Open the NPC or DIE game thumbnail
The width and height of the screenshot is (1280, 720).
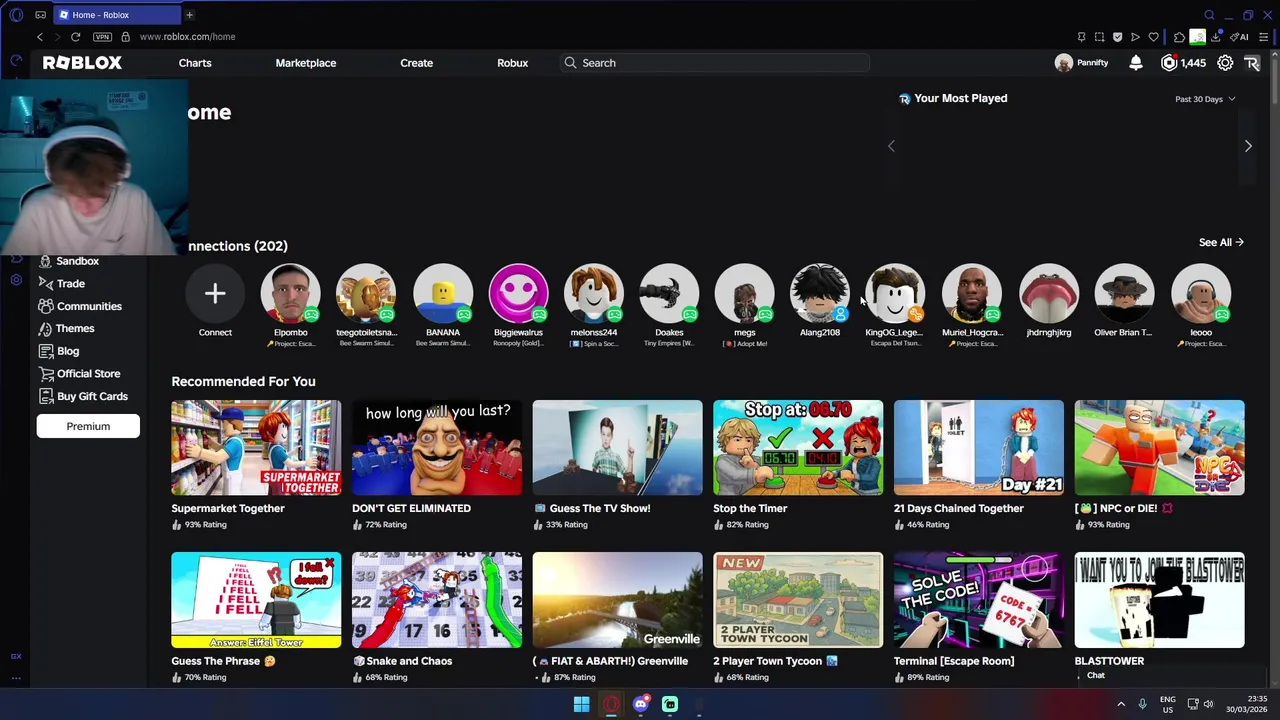[x=1160, y=448]
